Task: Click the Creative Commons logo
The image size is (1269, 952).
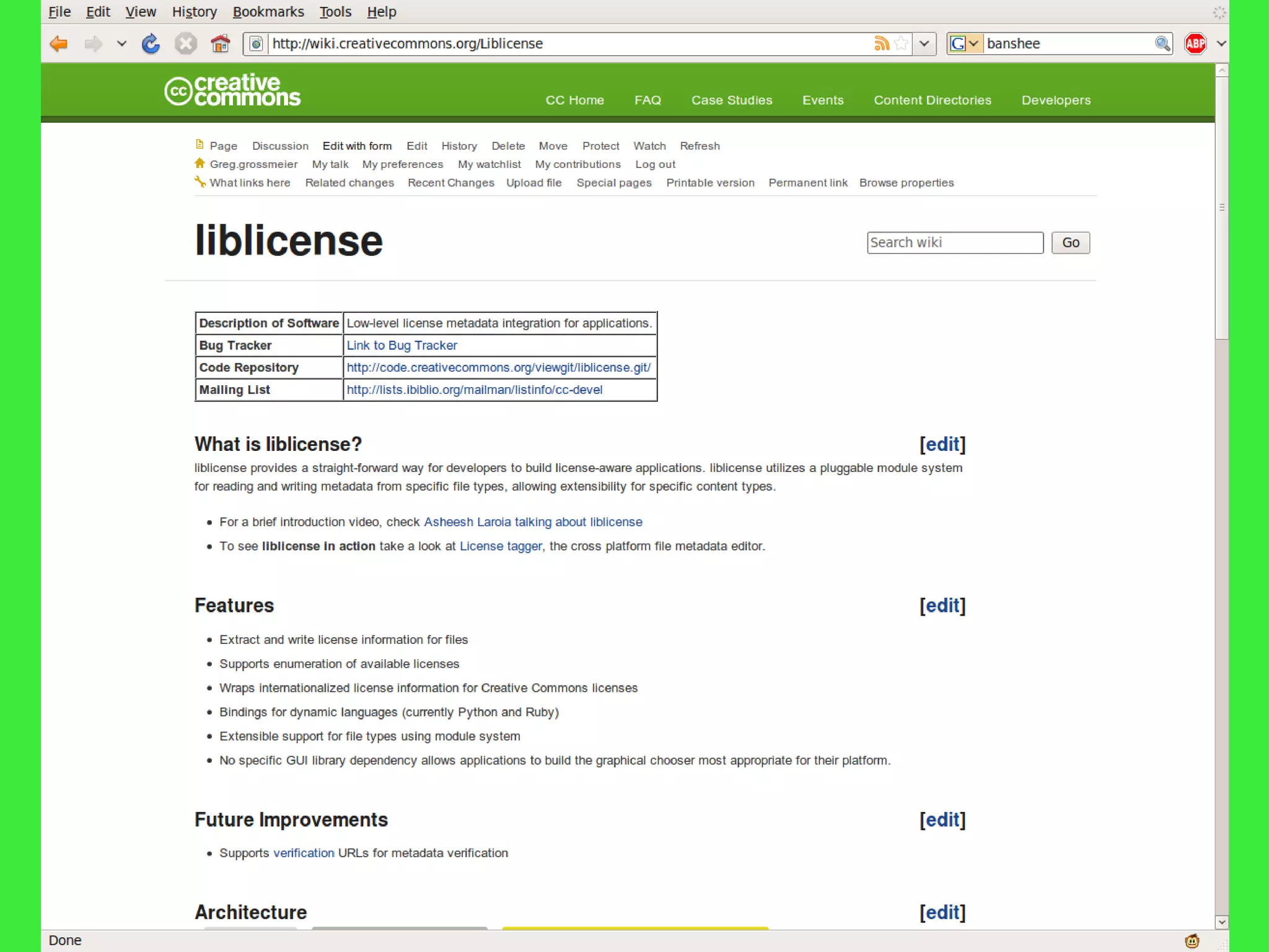Action: pyautogui.click(x=232, y=91)
